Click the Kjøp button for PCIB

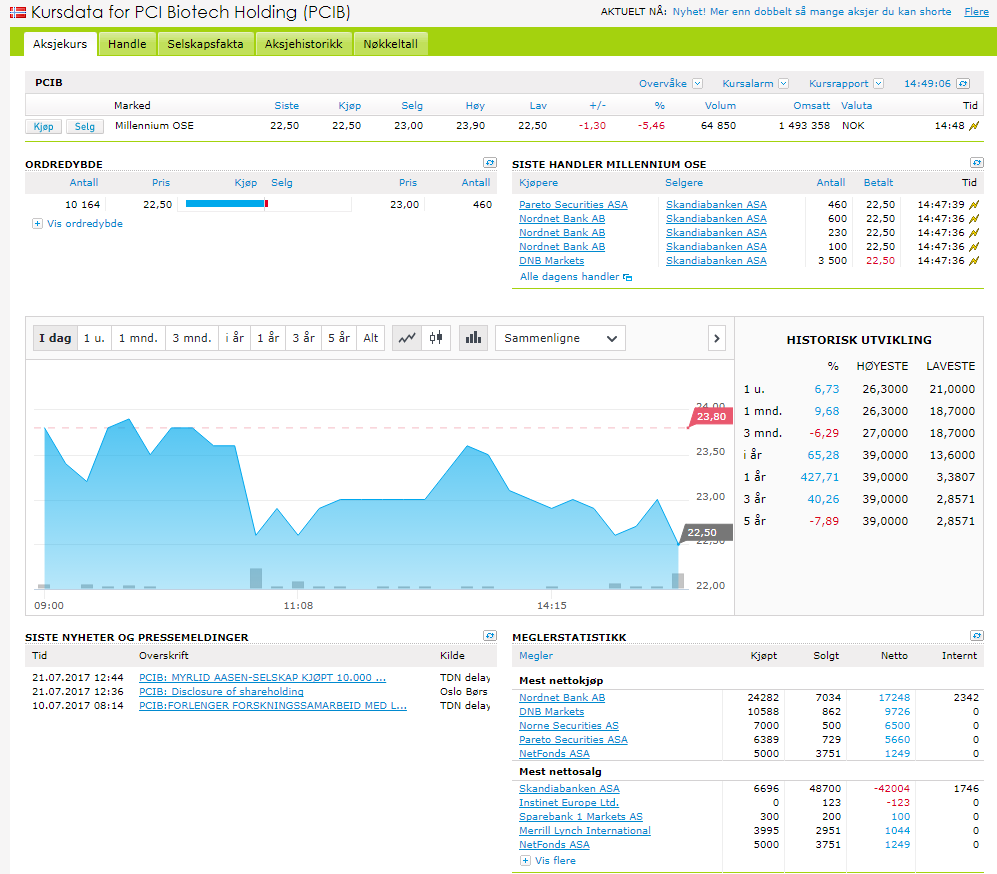[x=44, y=126]
